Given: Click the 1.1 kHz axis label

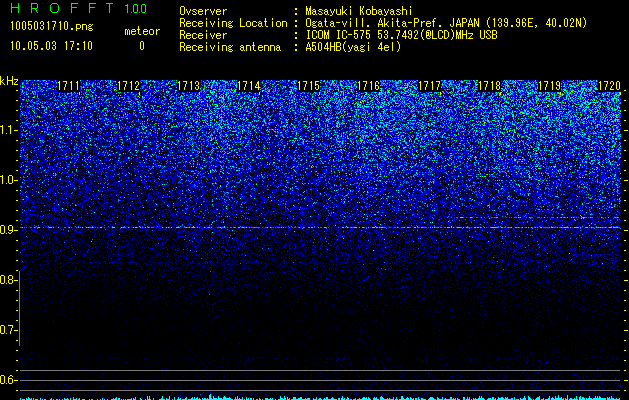Looking at the screenshot, I should click(8, 130).
